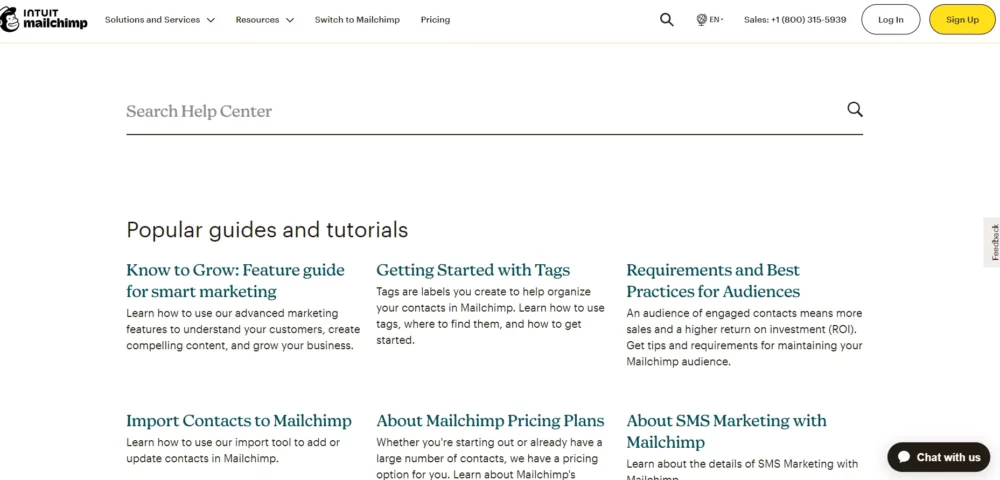Open About Mailchimp Pricing Plans article
The image size is (1000, 480).
click(490, 421)
